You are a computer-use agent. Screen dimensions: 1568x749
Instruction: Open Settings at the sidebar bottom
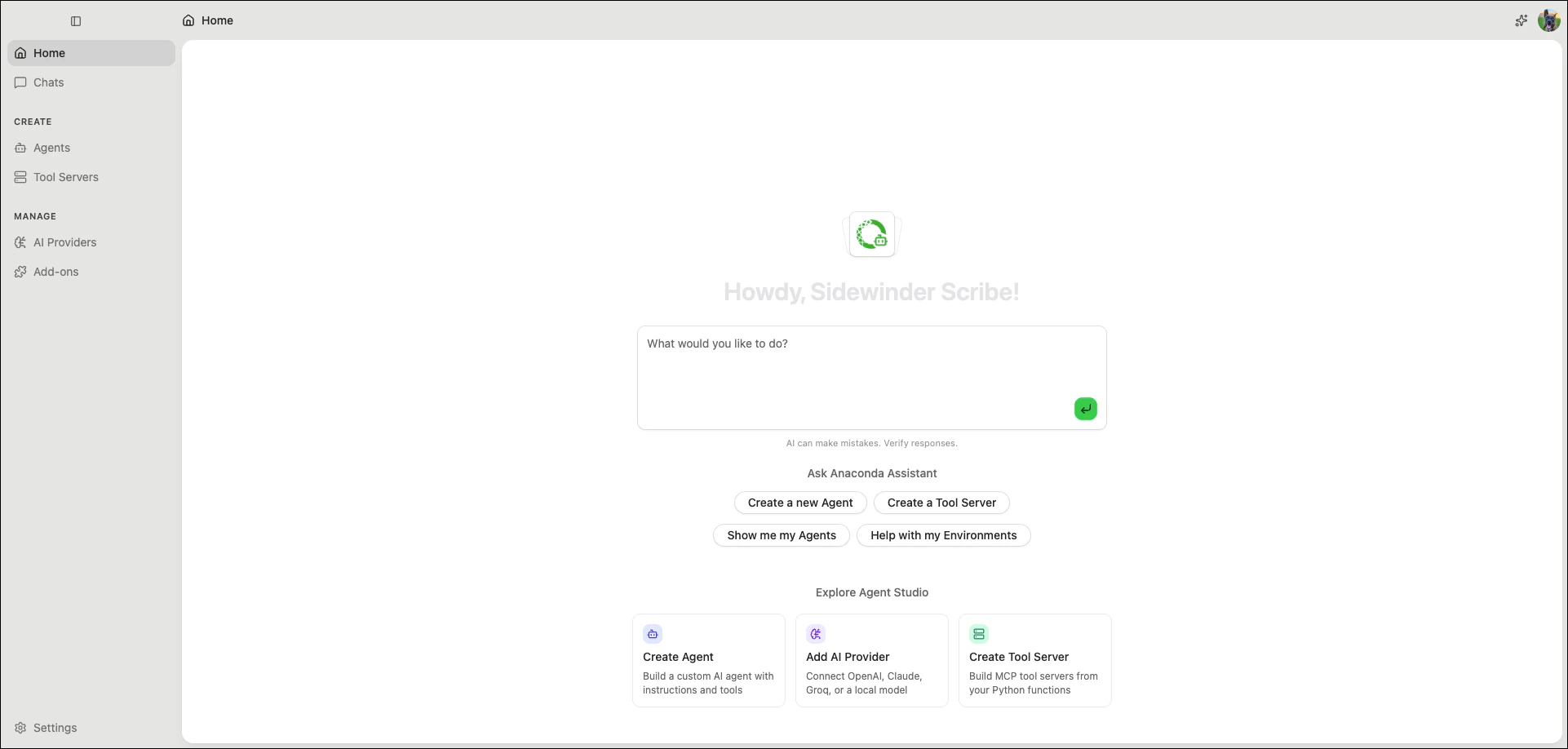coord(91,728)
